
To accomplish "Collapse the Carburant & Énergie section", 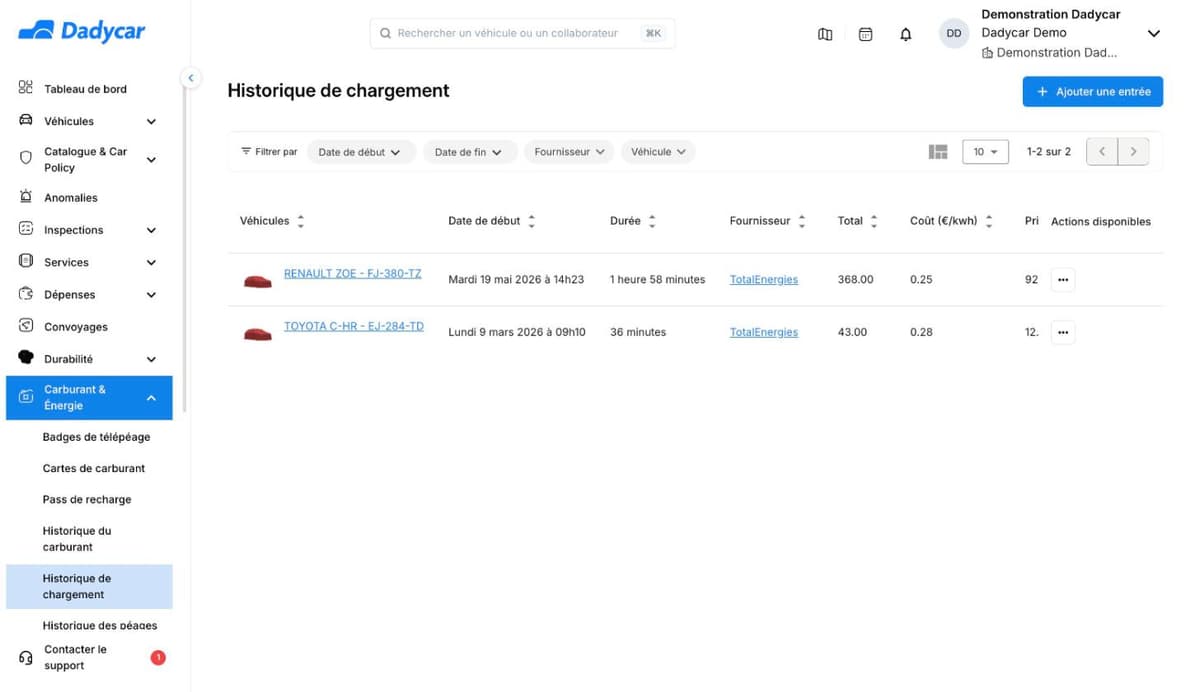I will 151,398.
